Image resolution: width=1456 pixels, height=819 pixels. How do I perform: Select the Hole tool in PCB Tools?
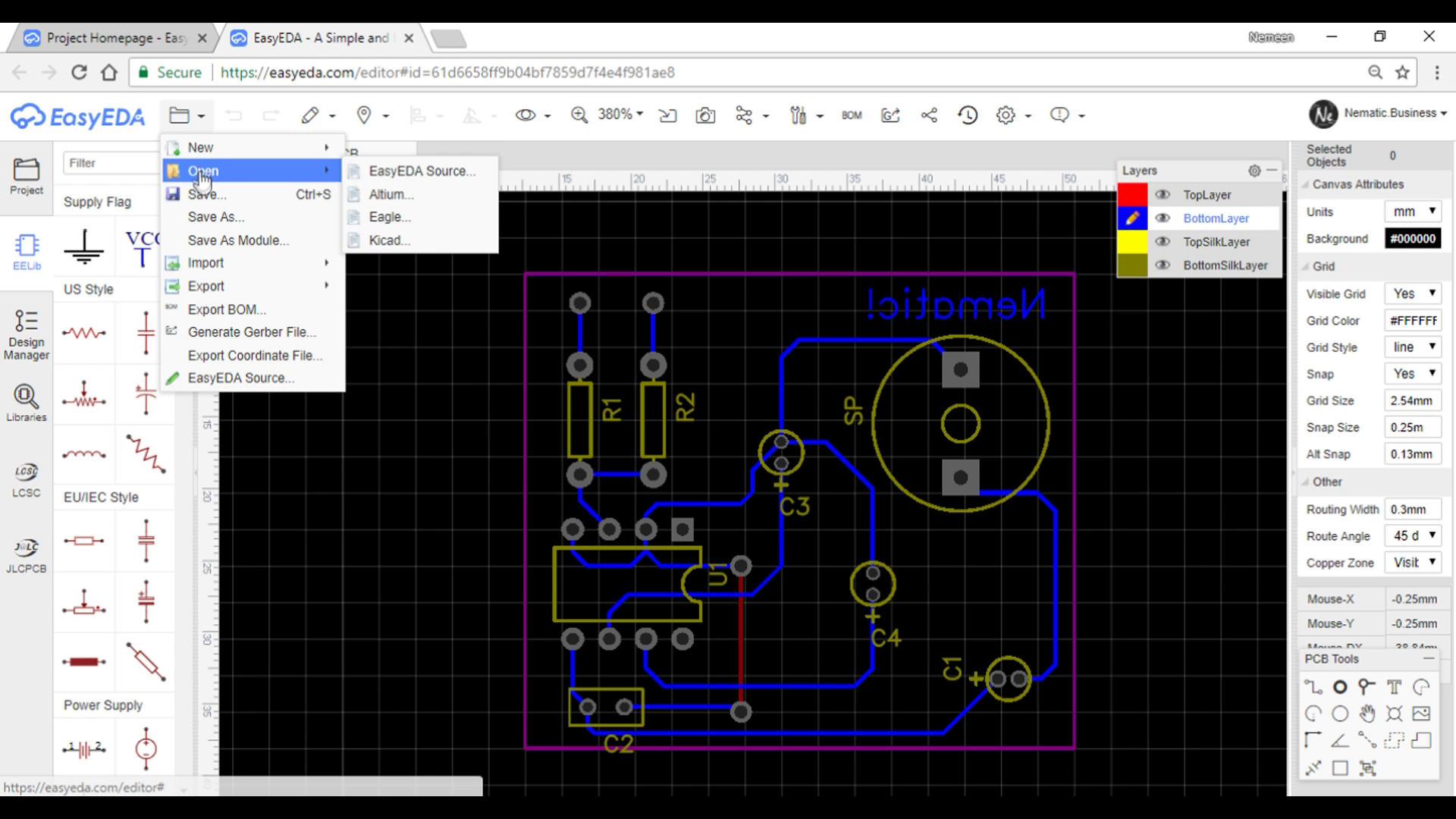[1394, 714]
